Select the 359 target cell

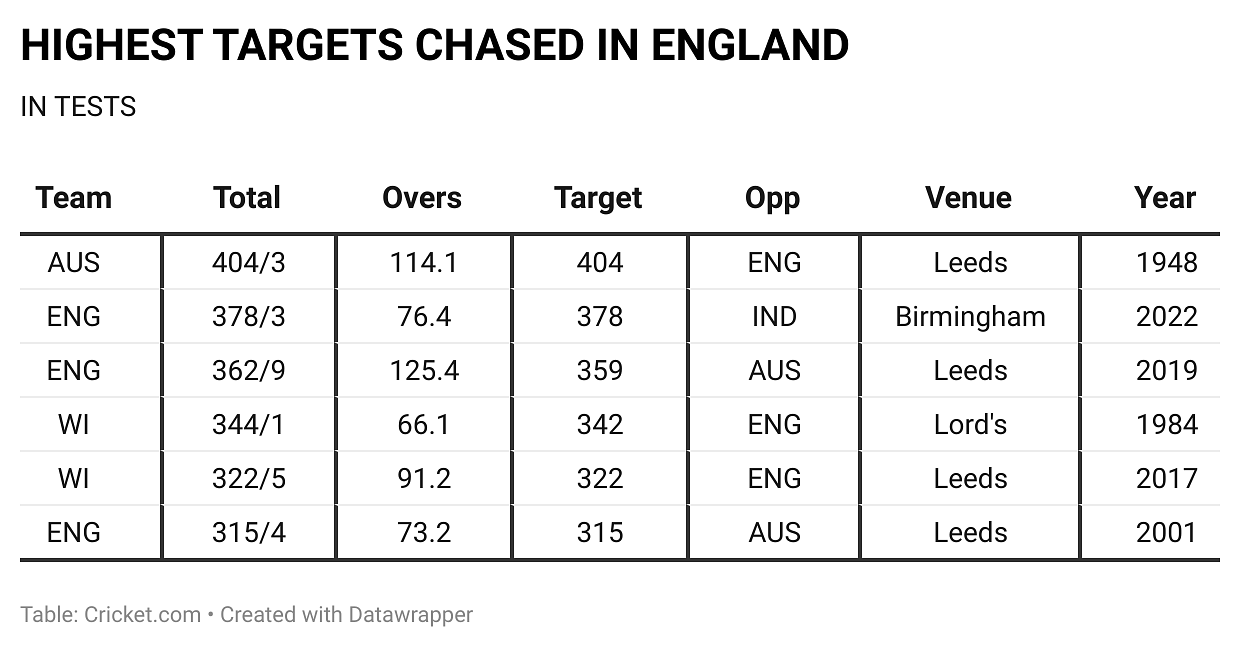point(600,371)
